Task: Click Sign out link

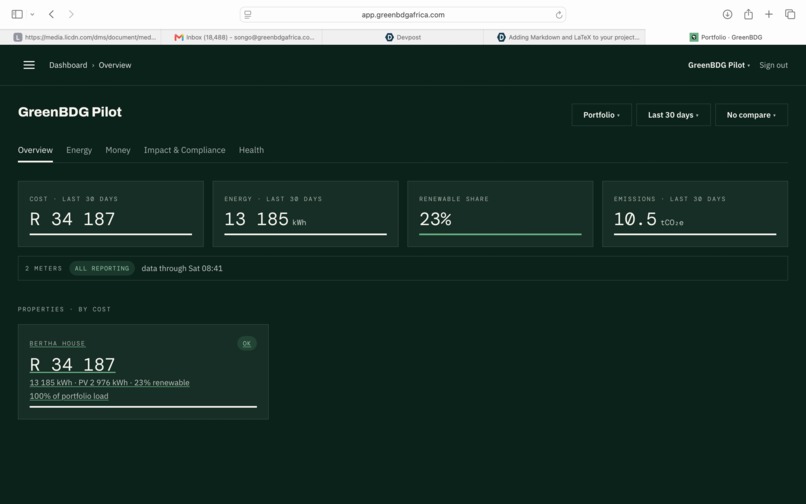Action: [x=773, y=65]
